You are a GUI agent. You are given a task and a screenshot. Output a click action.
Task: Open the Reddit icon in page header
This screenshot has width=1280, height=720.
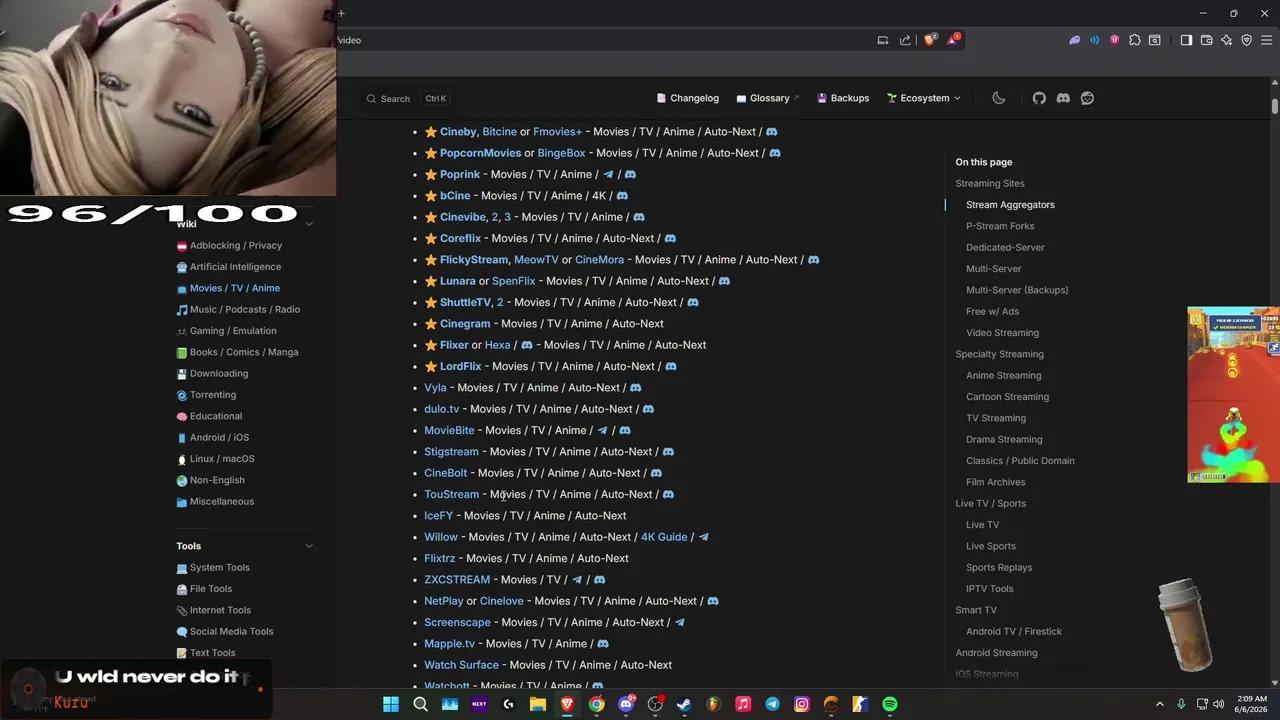tap(1087, 98)
